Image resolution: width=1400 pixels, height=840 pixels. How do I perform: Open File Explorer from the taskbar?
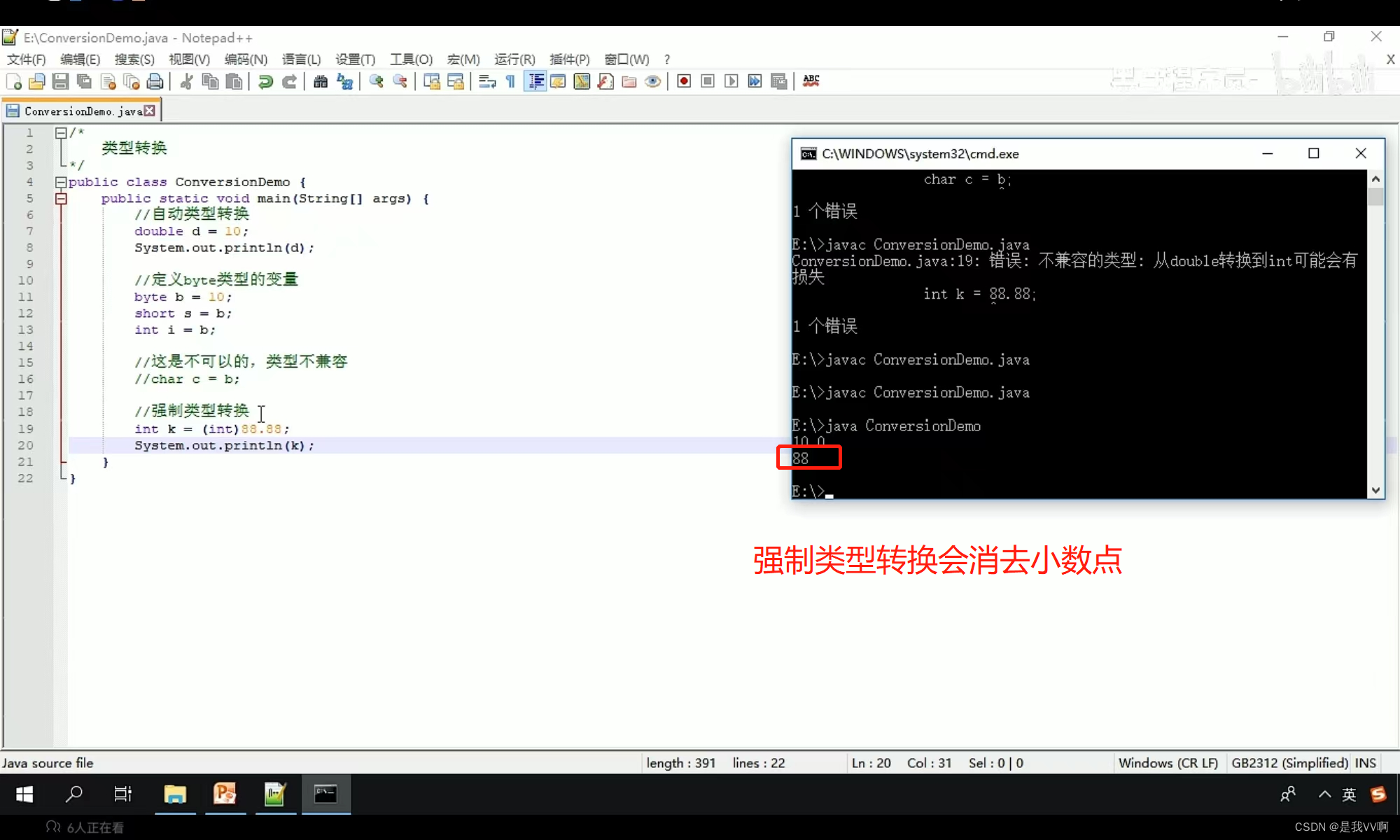pos(175,794)
